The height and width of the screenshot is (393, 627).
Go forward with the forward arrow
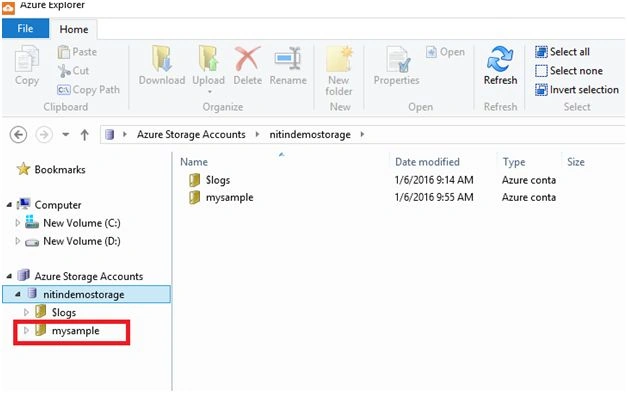[44, 135]
